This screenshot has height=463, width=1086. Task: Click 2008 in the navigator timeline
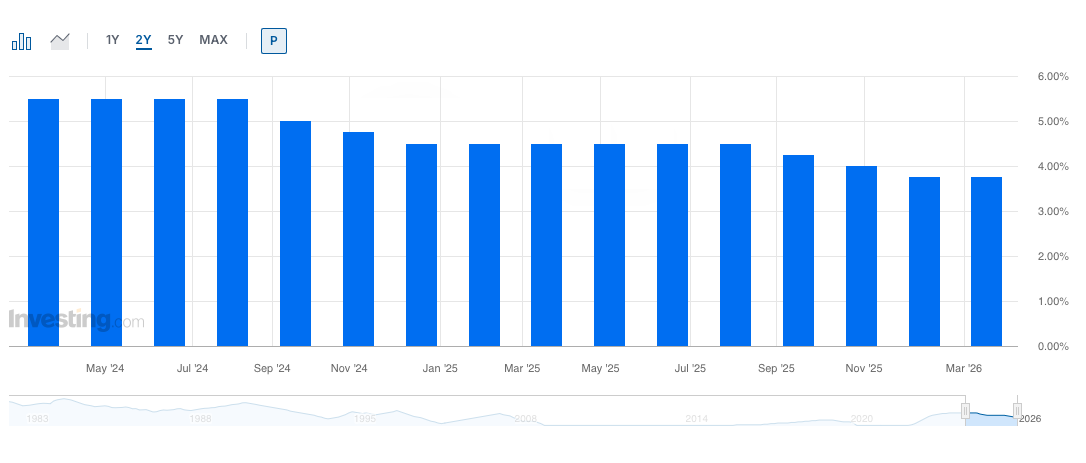[x=526, y=419]
